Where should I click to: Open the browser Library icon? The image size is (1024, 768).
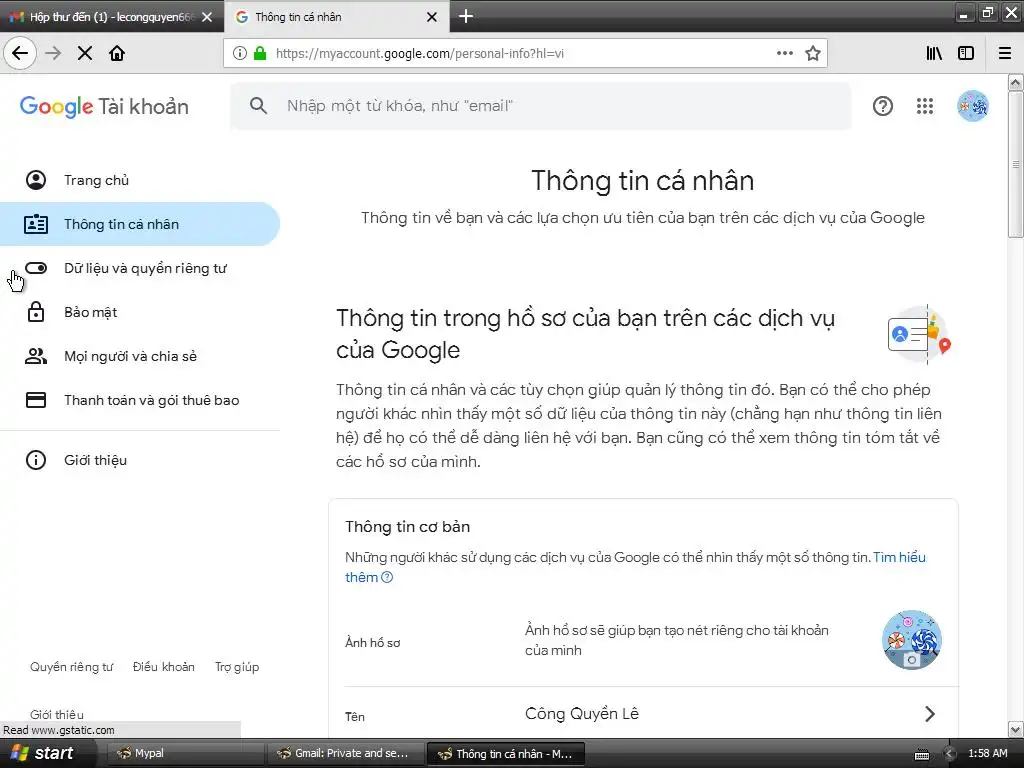click(x=934, y=53)
